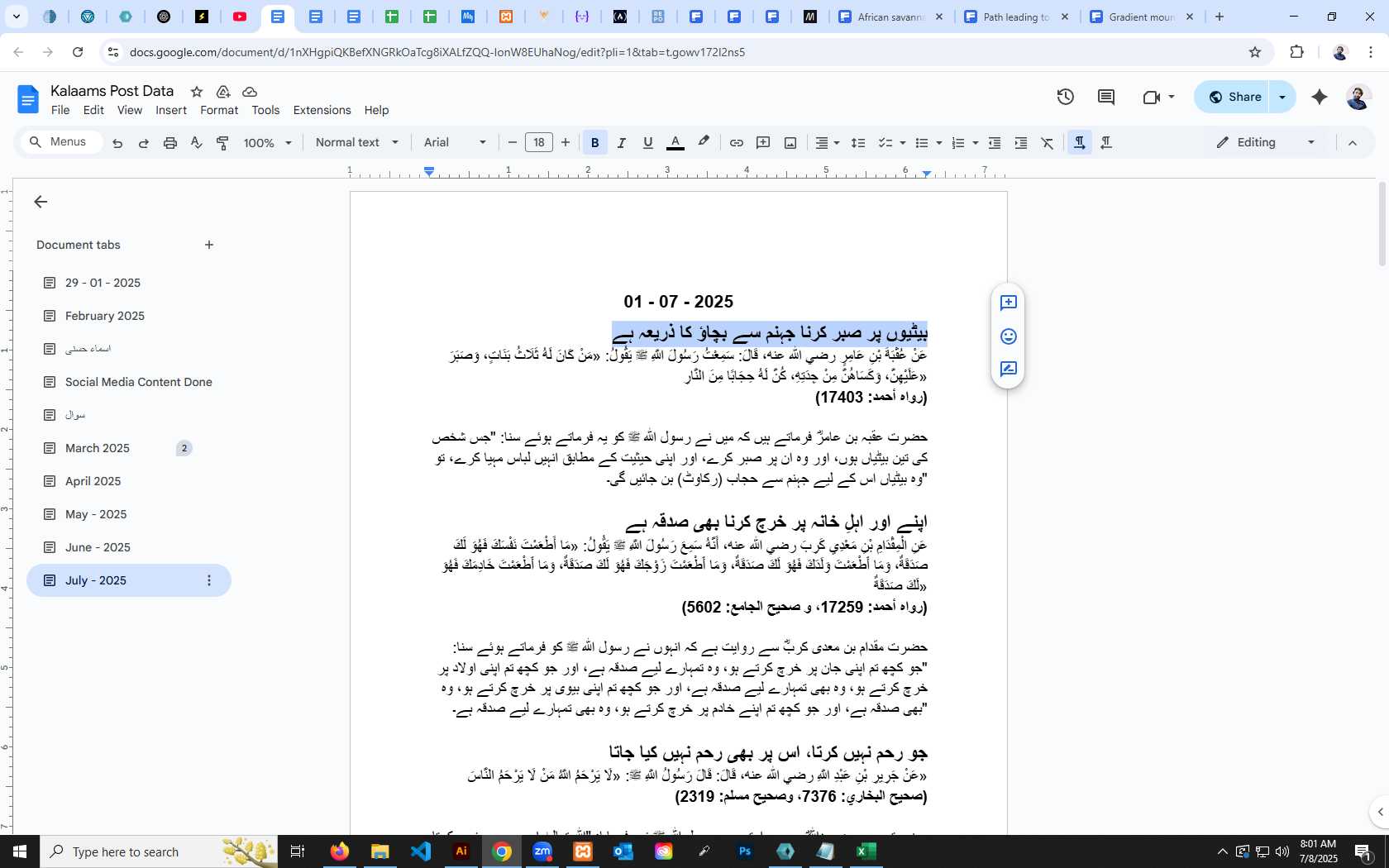Image resolution: width=1389 pixels, height=868 pixels.
Task: Open the Extensions menu
Action: click(322, 110)
